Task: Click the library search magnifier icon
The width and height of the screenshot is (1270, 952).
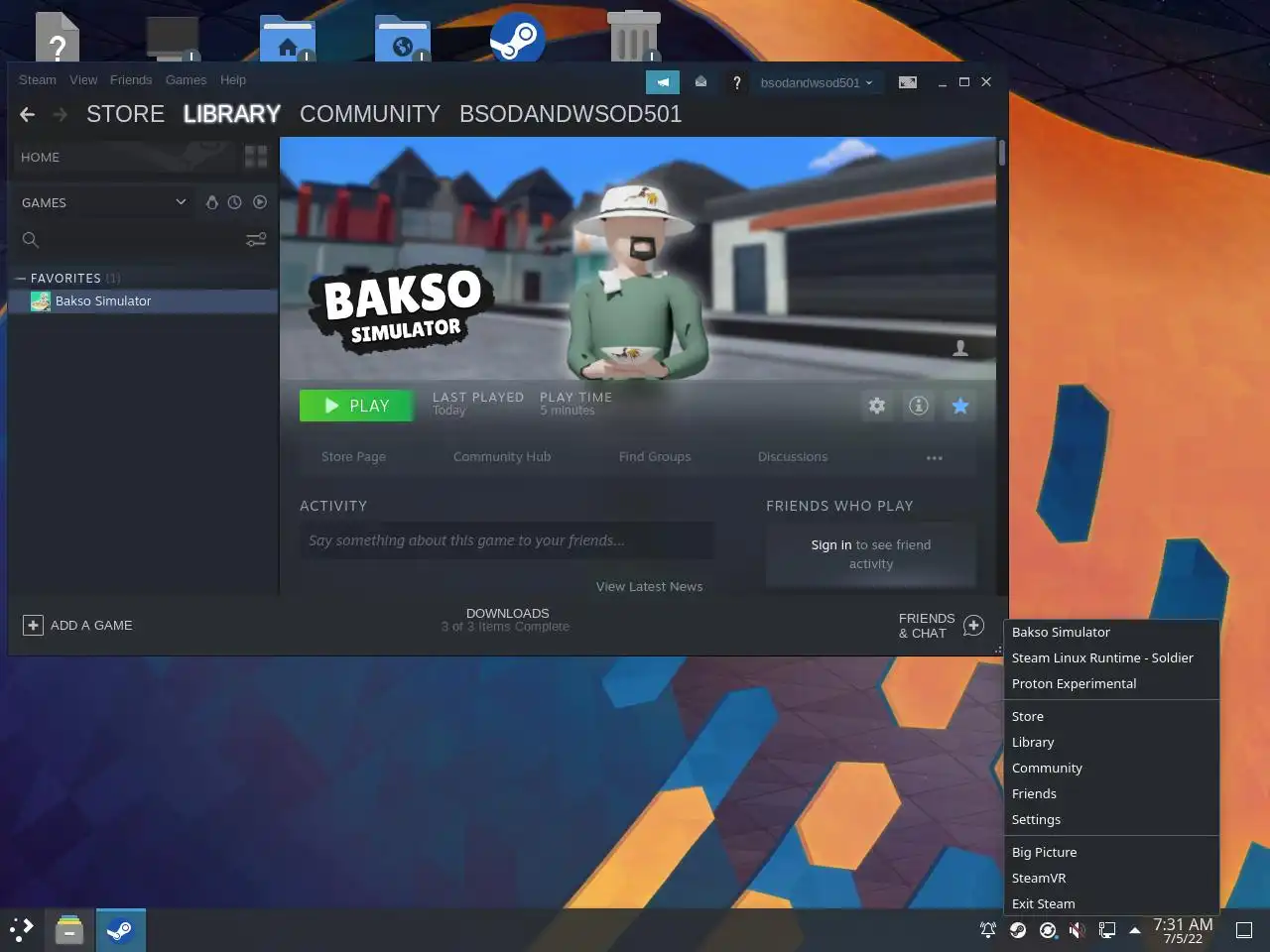Action: tap(31, 240)
